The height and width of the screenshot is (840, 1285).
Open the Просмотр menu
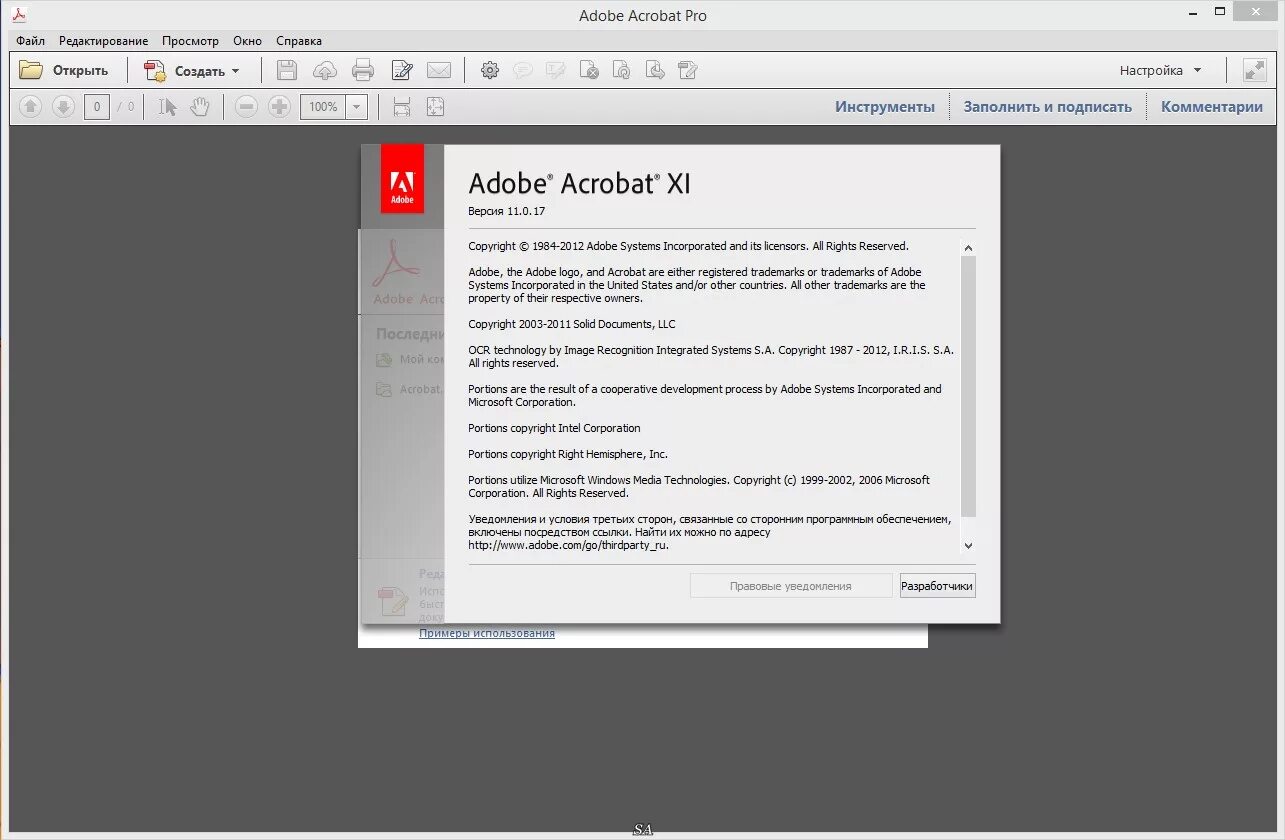pos(190,41)
